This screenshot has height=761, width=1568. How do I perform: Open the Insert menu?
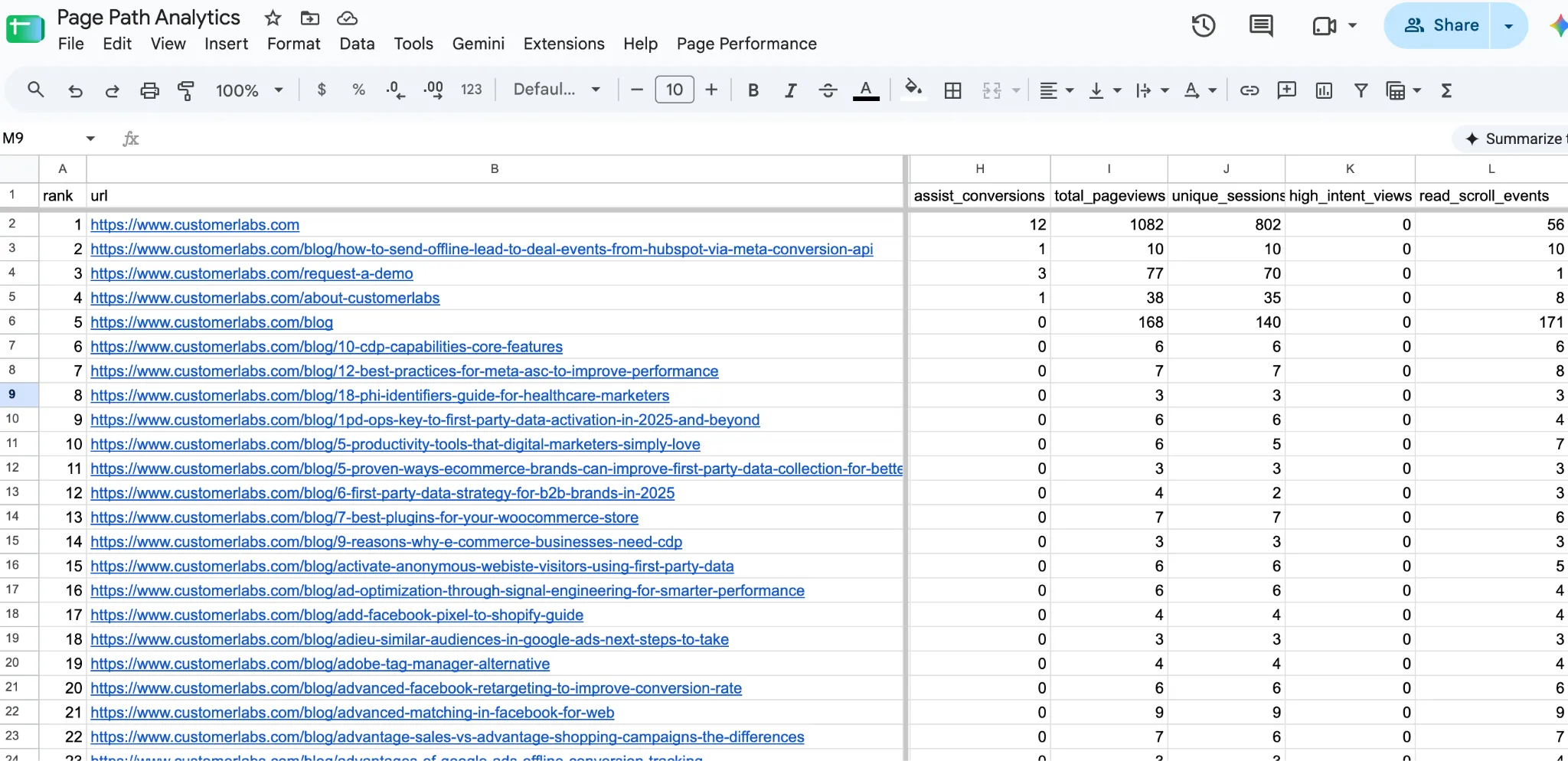pyautogui.click(x=226, y=44)
